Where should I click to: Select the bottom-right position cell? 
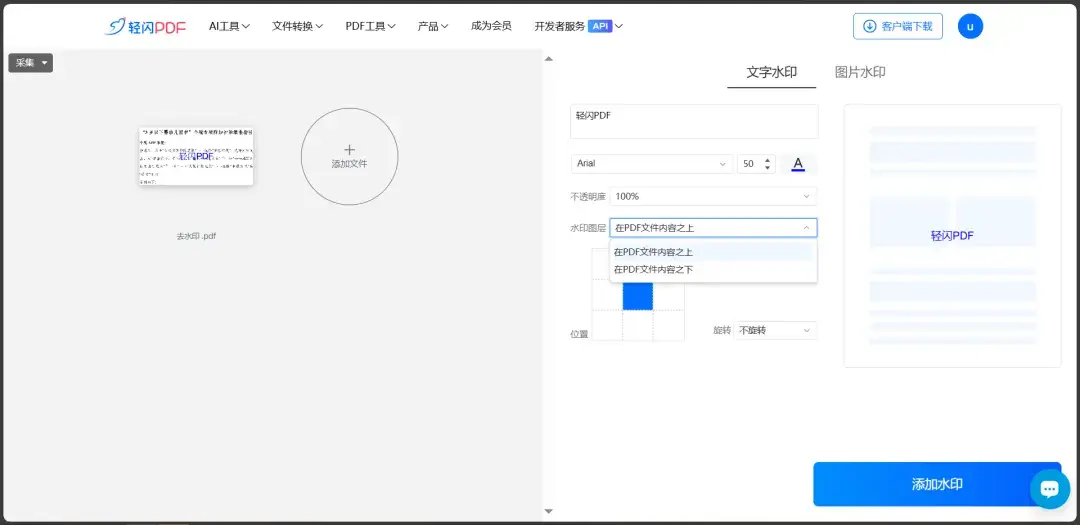(x=669, y=325)
